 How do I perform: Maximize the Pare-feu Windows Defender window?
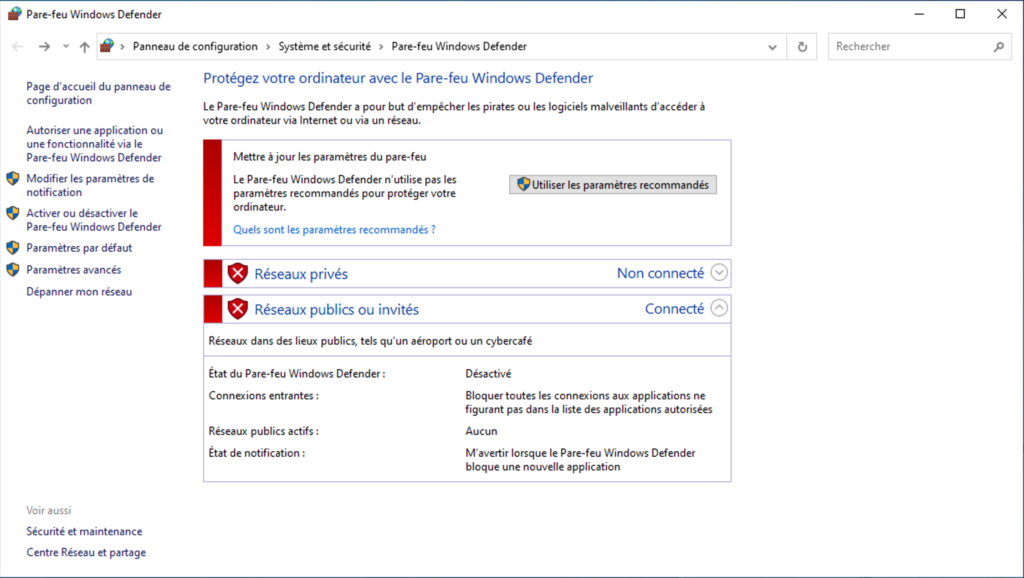tap(960, 14)
